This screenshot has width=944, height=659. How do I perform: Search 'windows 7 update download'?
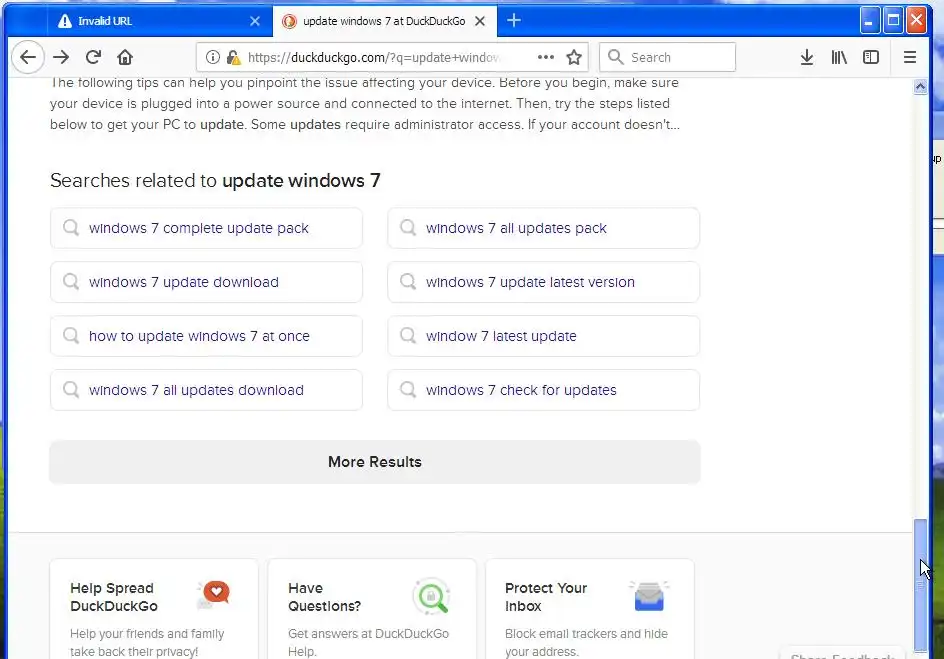pyautogui.click(x=206, y=282)
